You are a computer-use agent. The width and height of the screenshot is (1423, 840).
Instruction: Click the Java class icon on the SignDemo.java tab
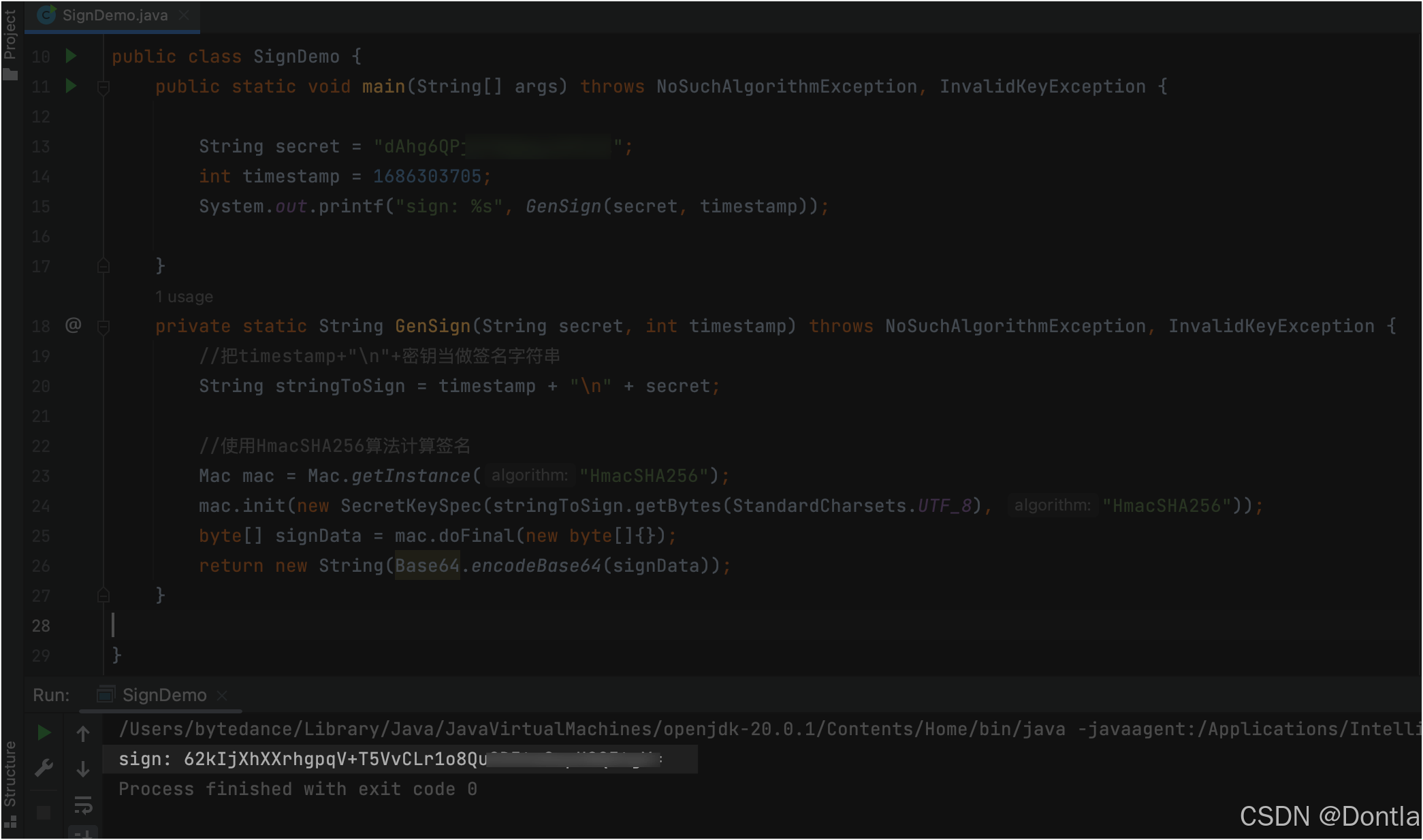pos(46,15)
